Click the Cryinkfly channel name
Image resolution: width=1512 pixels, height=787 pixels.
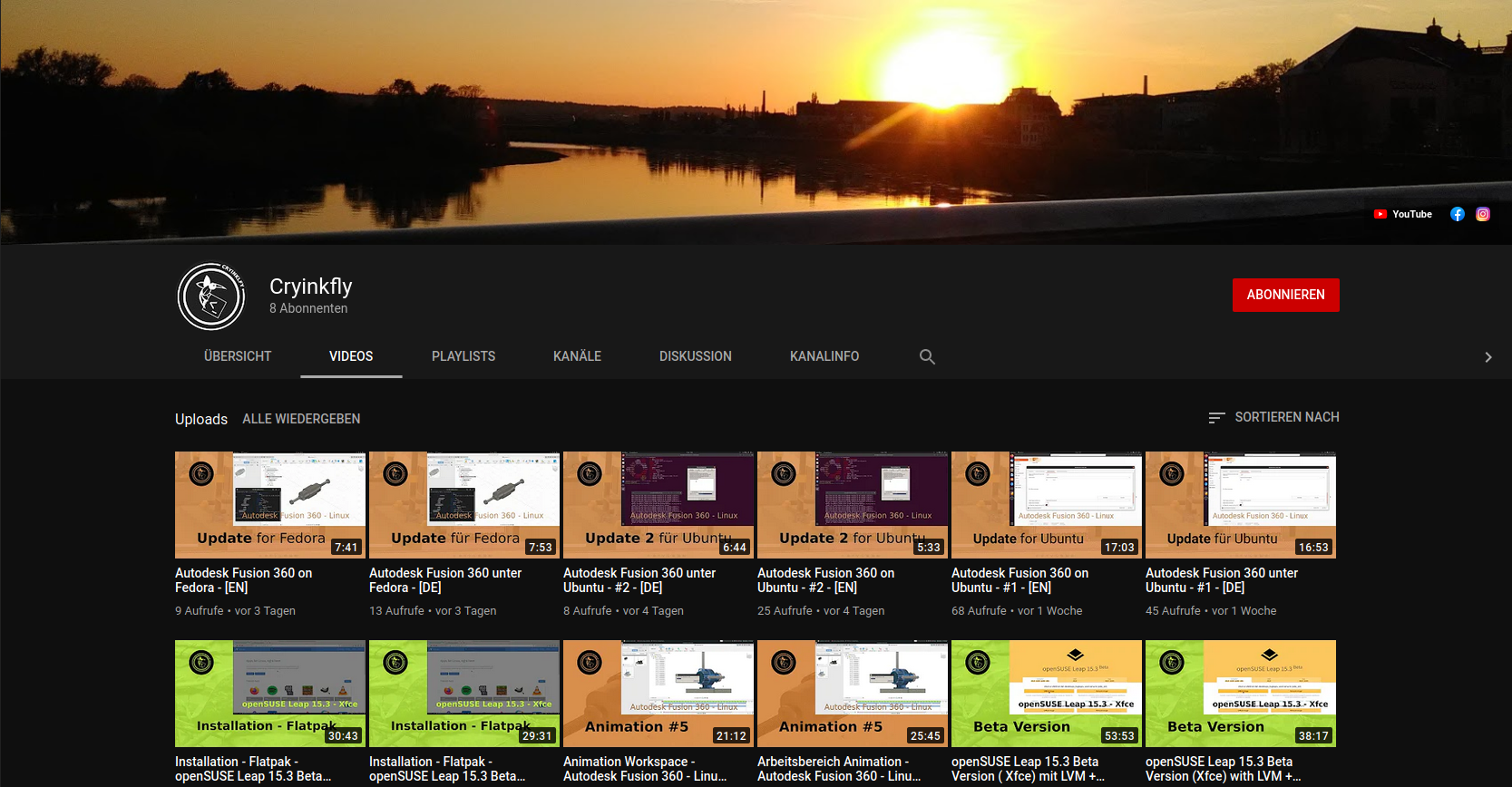(310, 287)
